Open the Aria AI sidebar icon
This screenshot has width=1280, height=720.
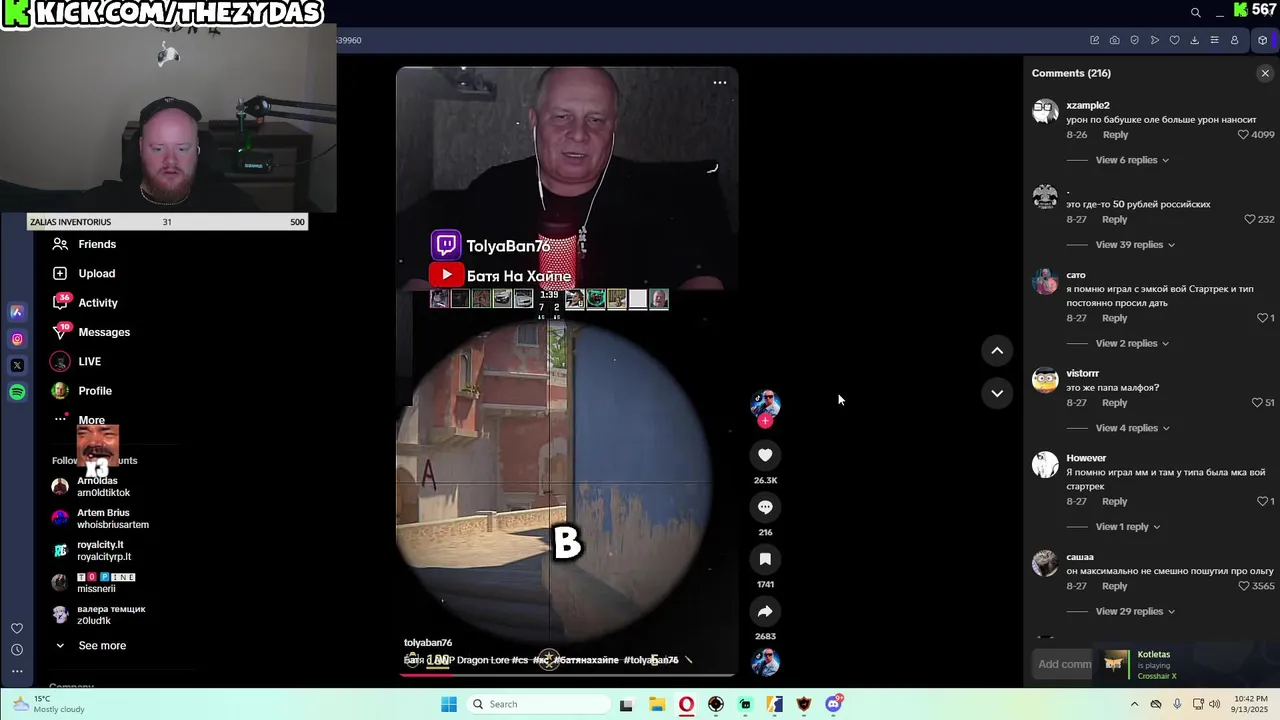17,312
